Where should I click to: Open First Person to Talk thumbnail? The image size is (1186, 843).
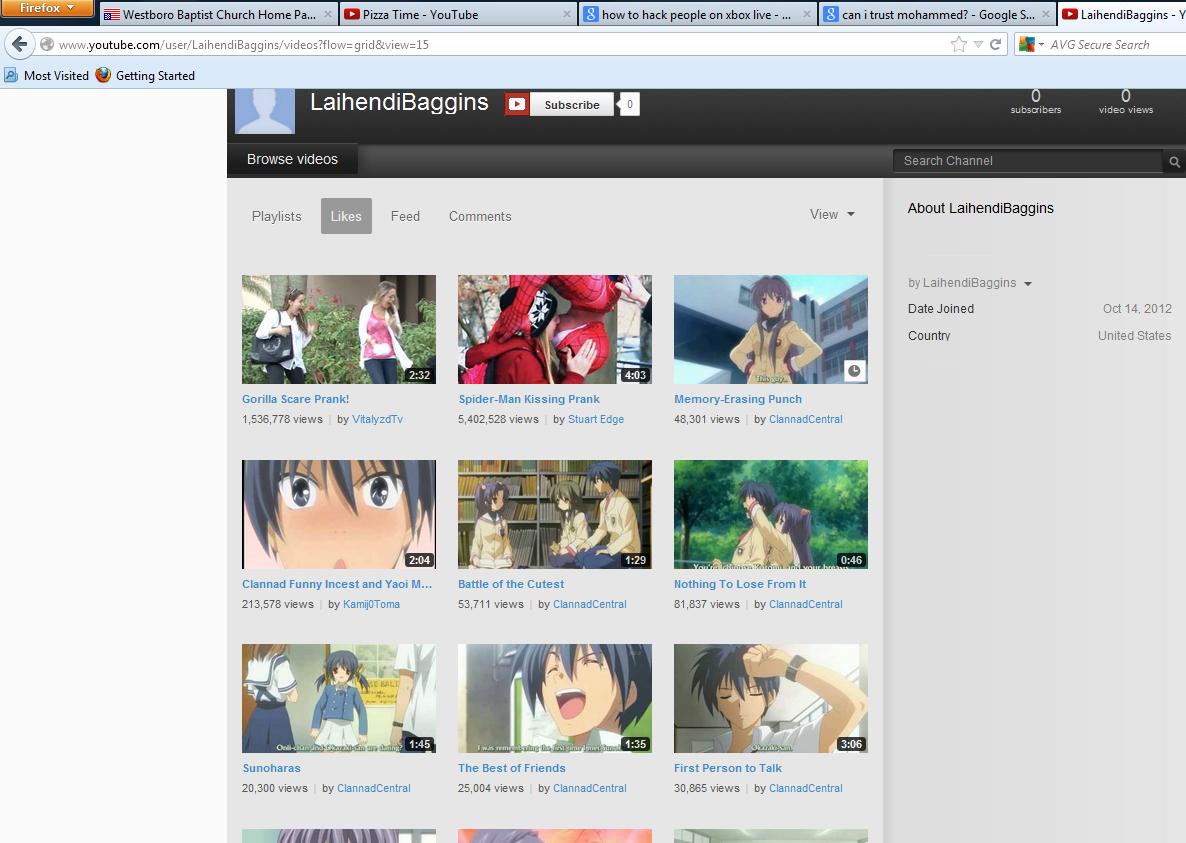[771, 699]
